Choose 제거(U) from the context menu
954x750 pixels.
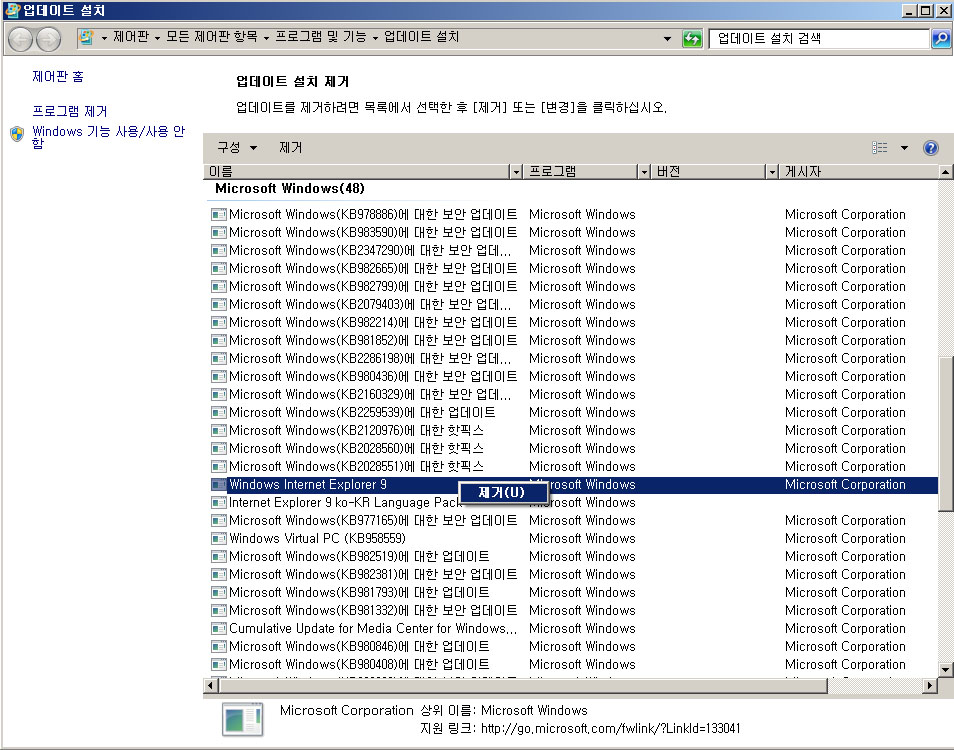pos(503,492)
